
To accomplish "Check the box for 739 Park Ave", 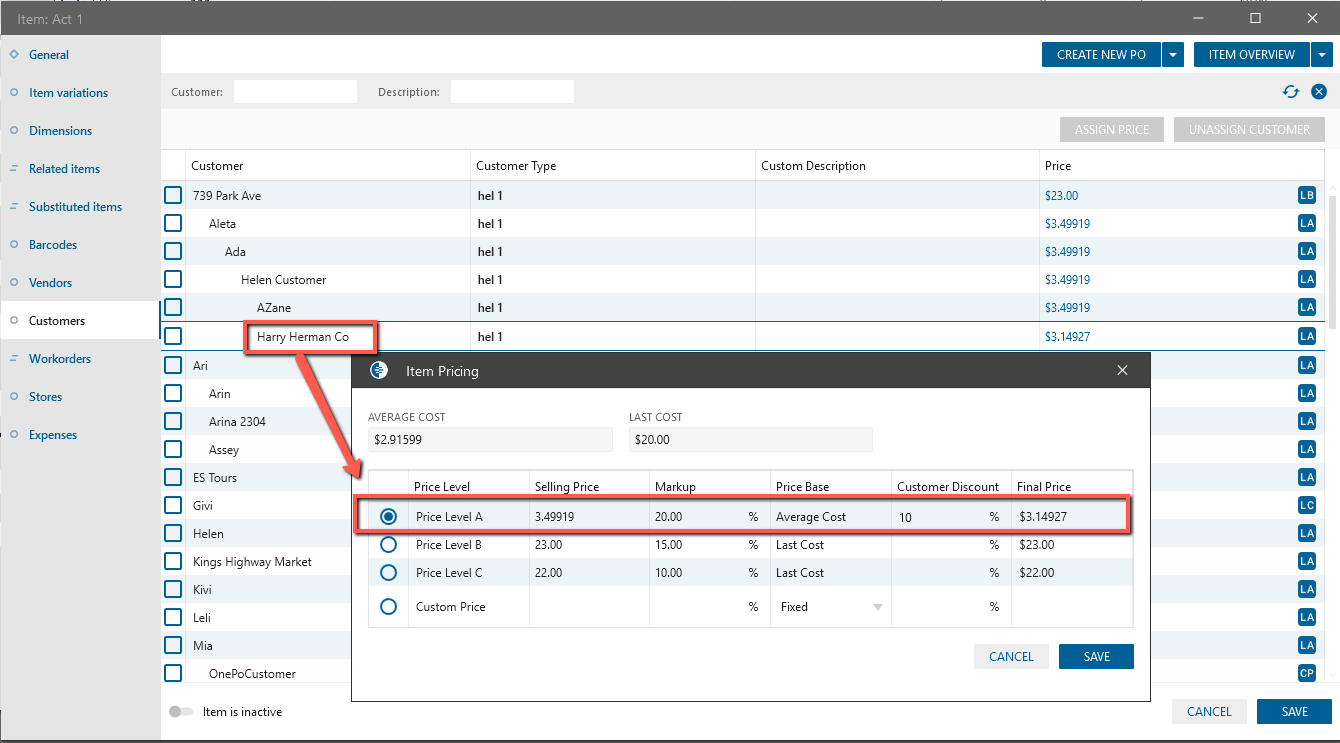I will 173,196.
